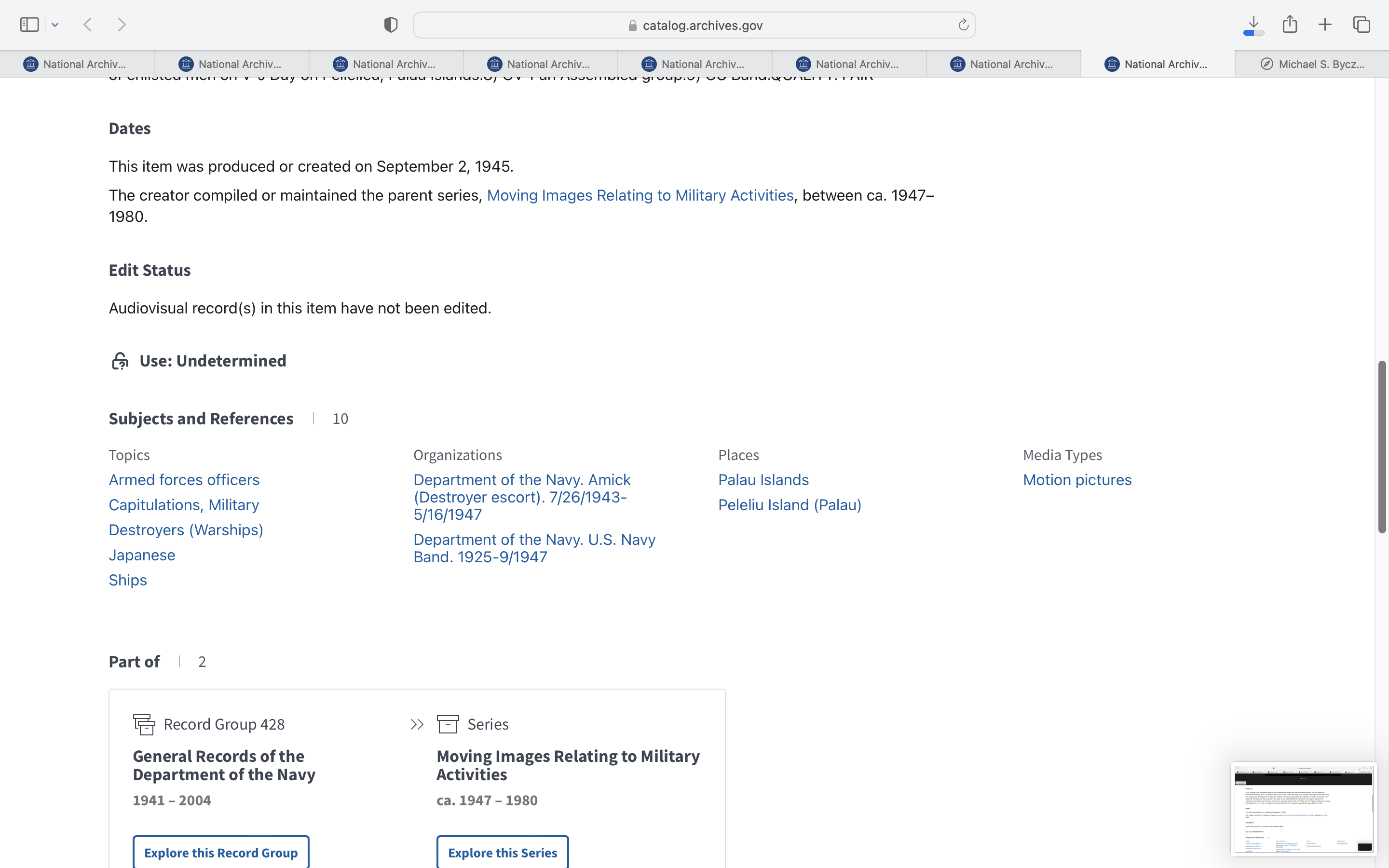Switch to the first National Archives tab
This screenshot has width=1389, height=868.
77,64
